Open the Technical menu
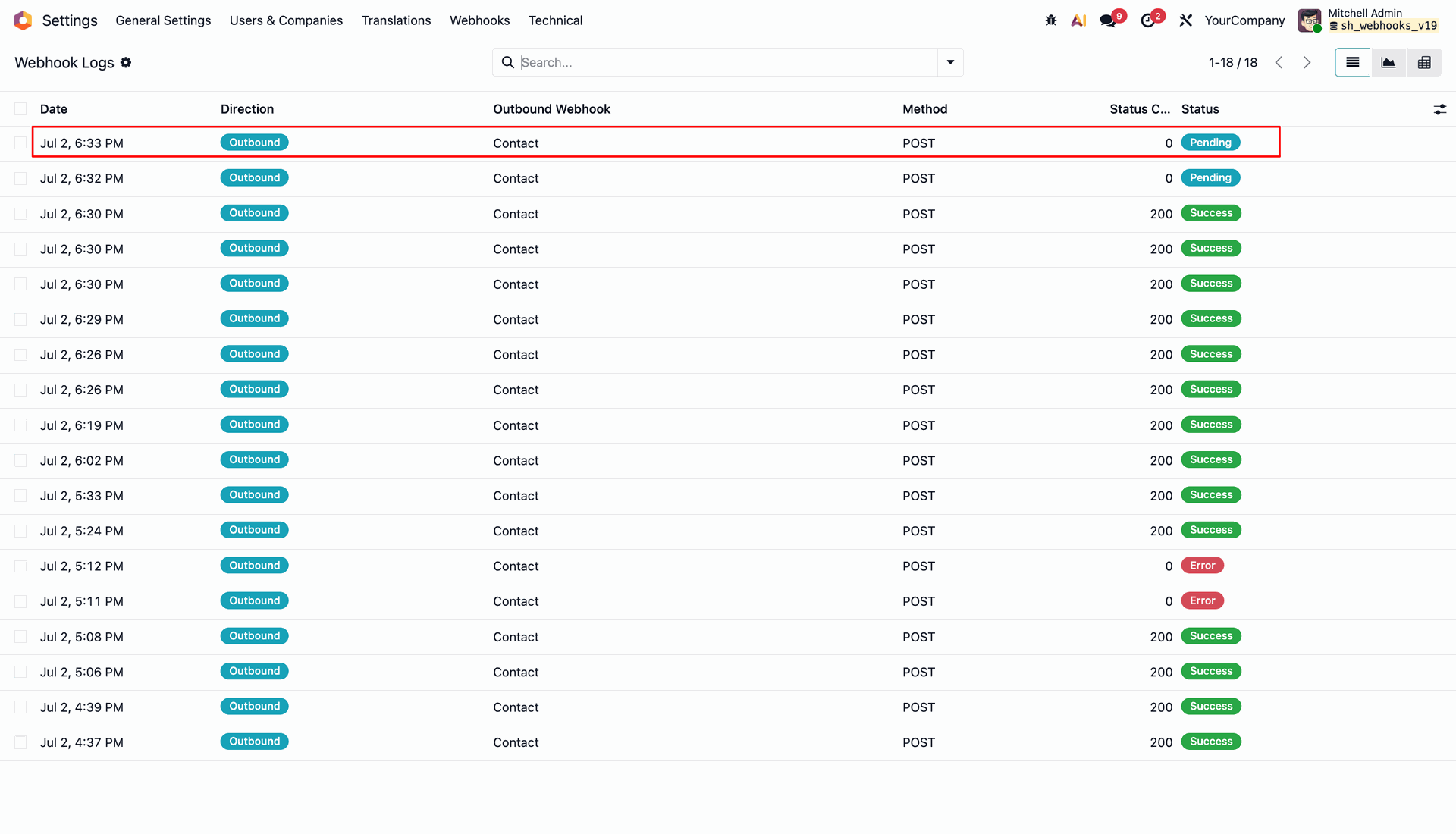The width and height of the screenshot is (1456, 834). [x=555, y=20]
